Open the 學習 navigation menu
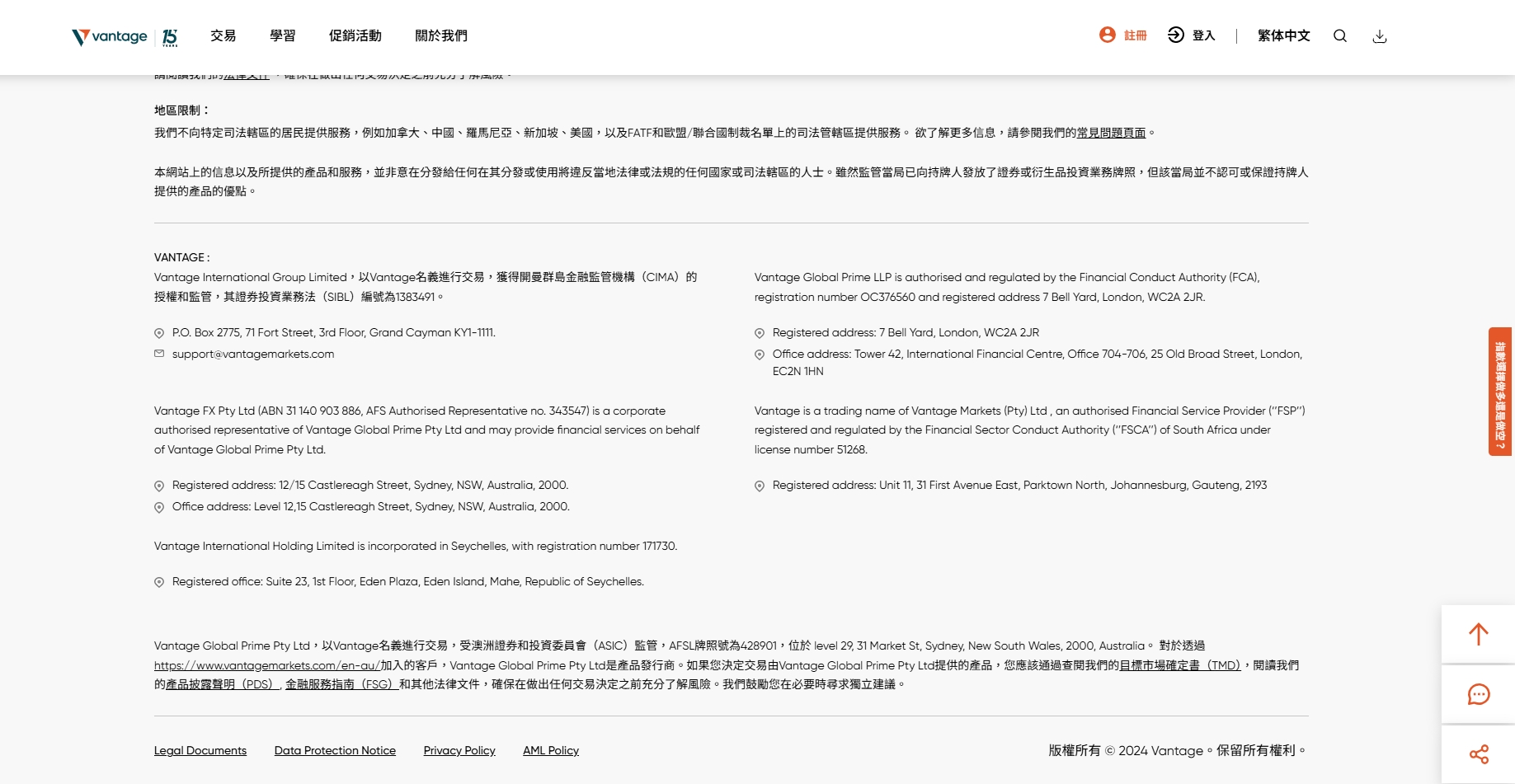This screenshot has width=1515, height=784. point(284,35)
